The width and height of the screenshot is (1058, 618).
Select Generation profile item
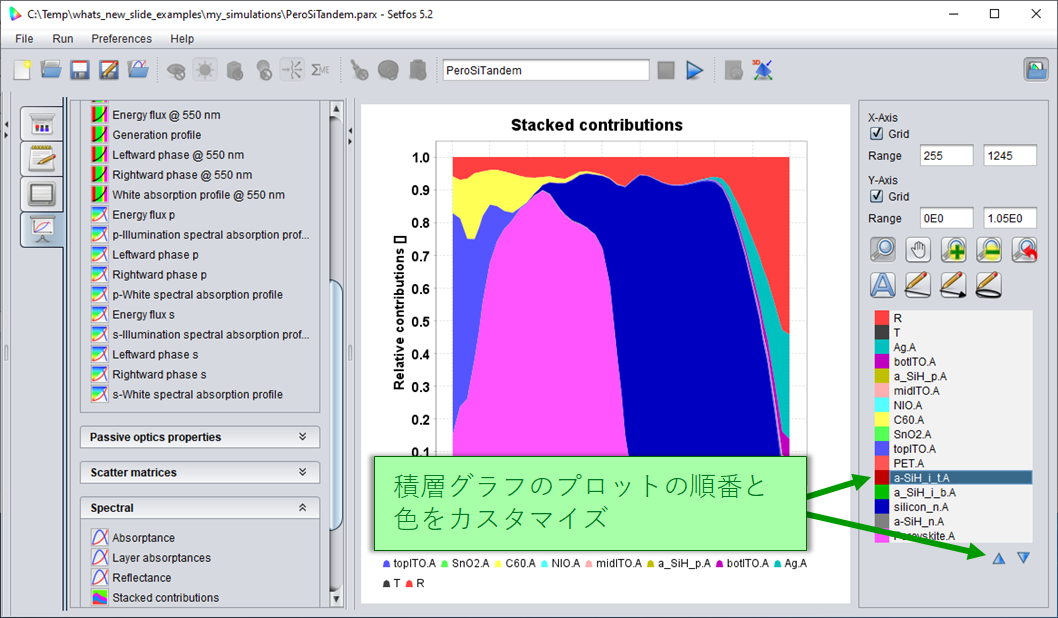(157, 135)
